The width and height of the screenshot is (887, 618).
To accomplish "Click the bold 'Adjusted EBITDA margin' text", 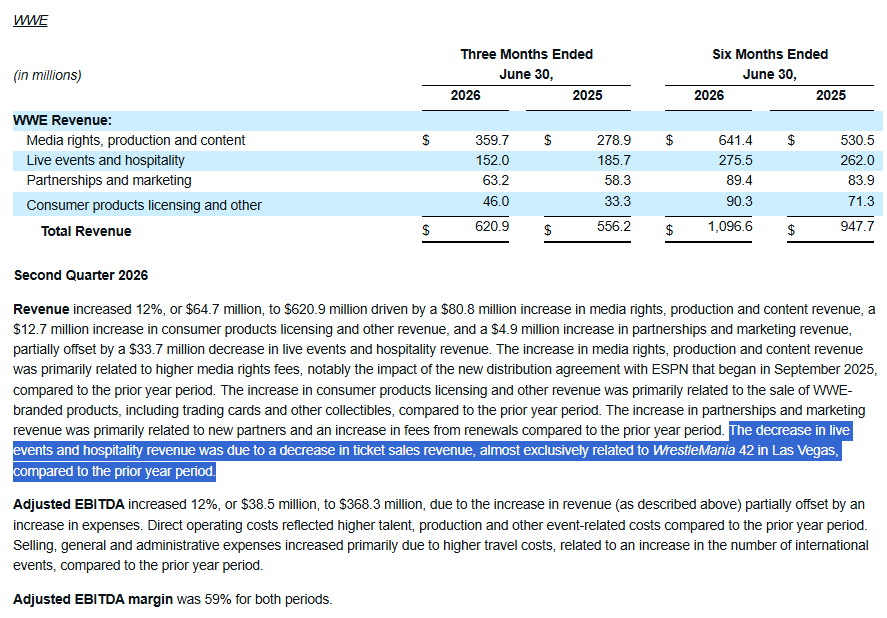I will [93, 599].
